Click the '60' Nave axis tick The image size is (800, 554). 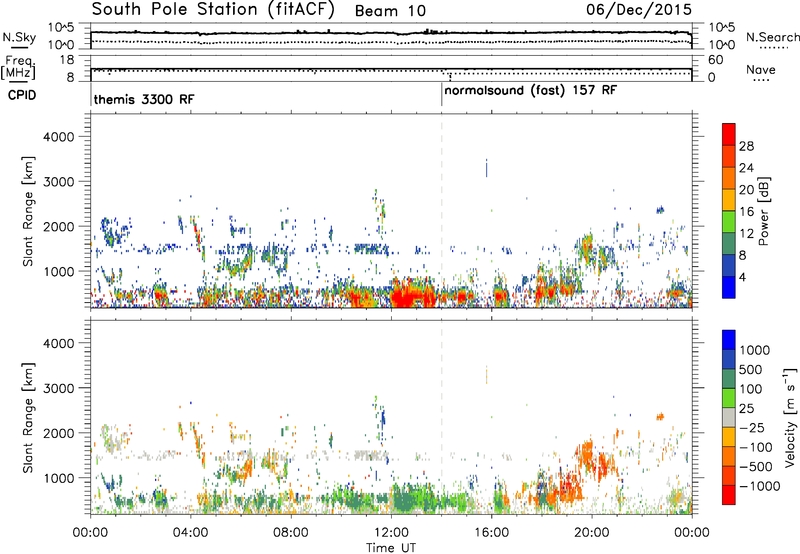[x=715, y=60]
